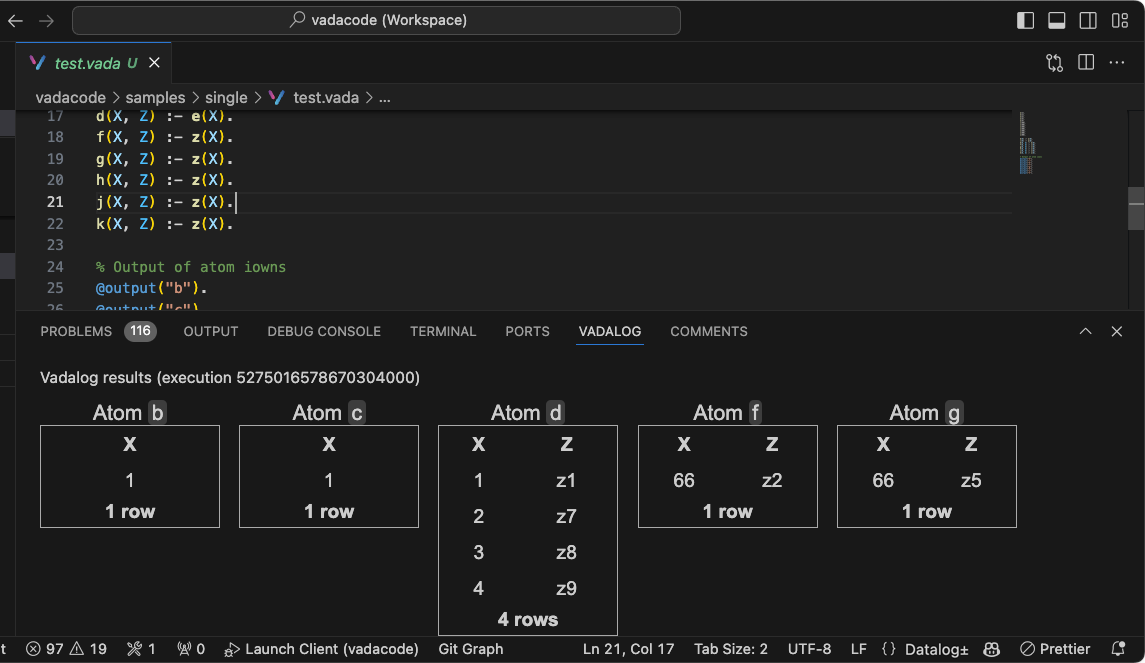1145x663 pixels.
Task: Switch to the VADALOG panel tab
Action: pyautogui.click(x=610, y=331)
